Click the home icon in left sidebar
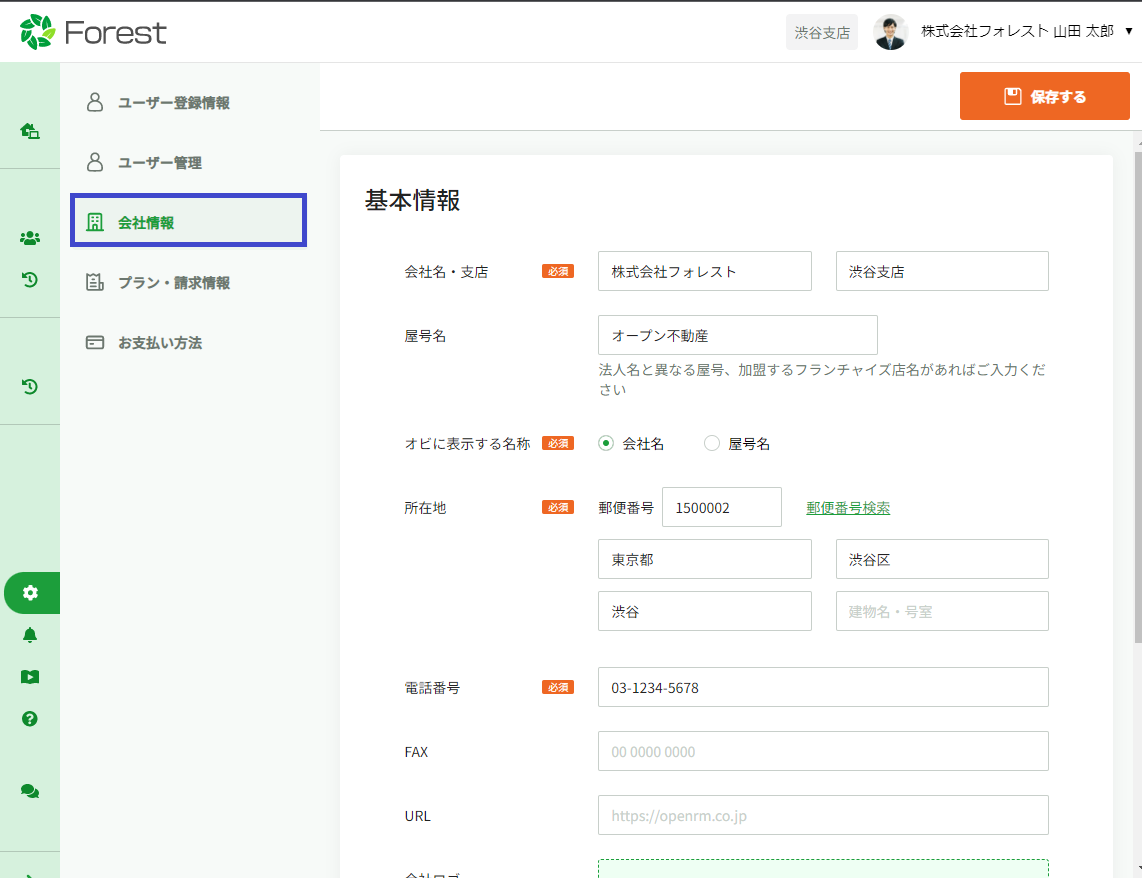This screenshot has height=878, width=1142. [30, 130]
